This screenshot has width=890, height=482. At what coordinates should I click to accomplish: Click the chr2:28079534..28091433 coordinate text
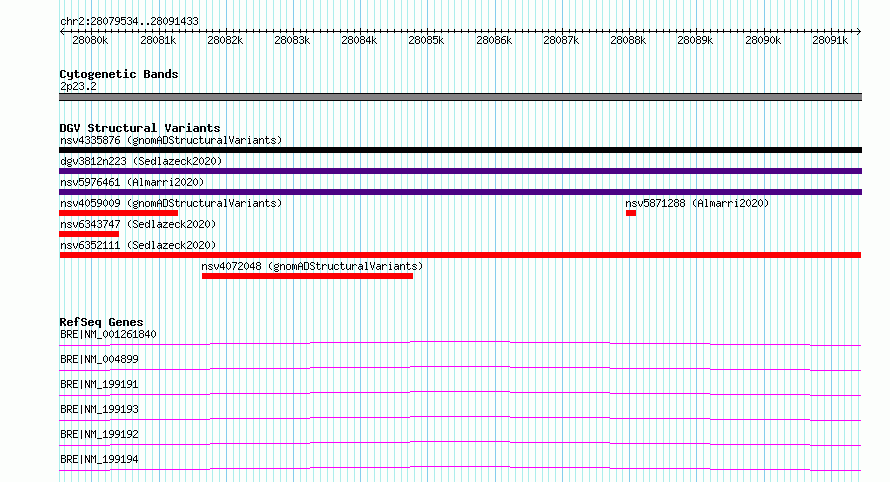coord(129,22)
